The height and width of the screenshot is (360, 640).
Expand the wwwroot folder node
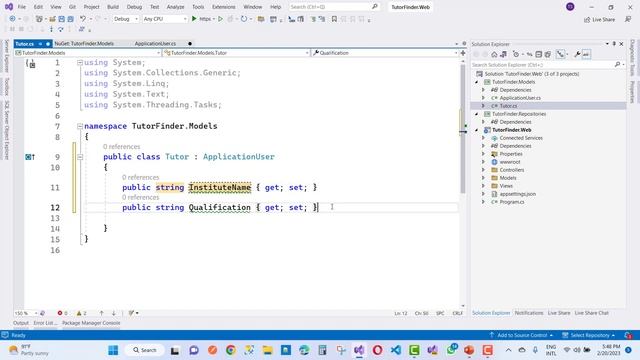[484, 162]
